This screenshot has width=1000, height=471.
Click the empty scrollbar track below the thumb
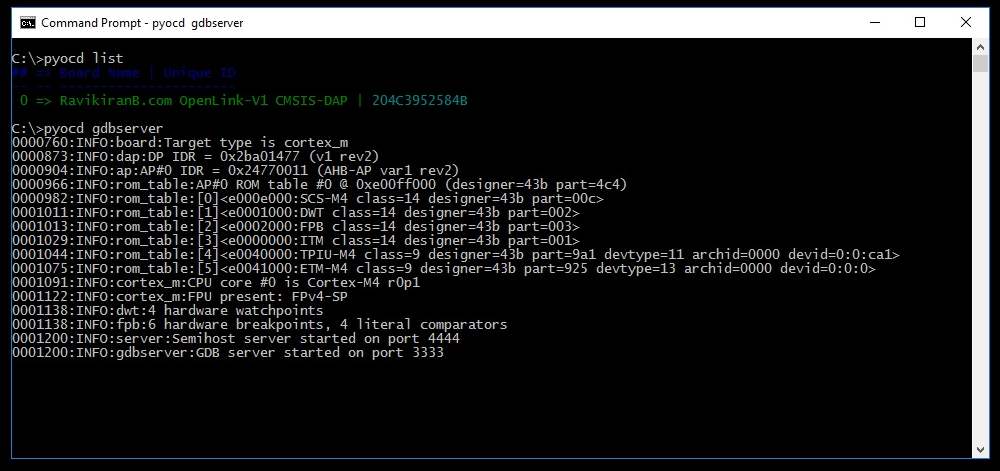pos(980,260)
